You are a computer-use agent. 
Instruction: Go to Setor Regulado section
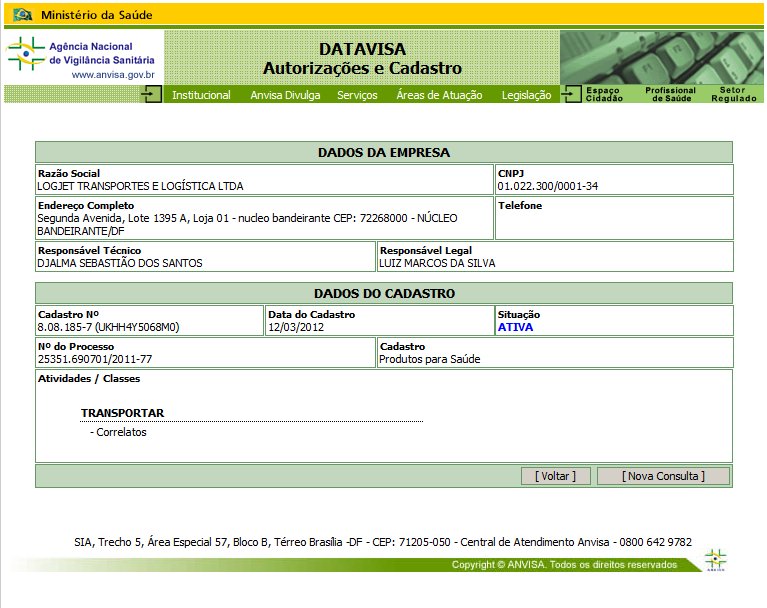[x=734, y=94]
